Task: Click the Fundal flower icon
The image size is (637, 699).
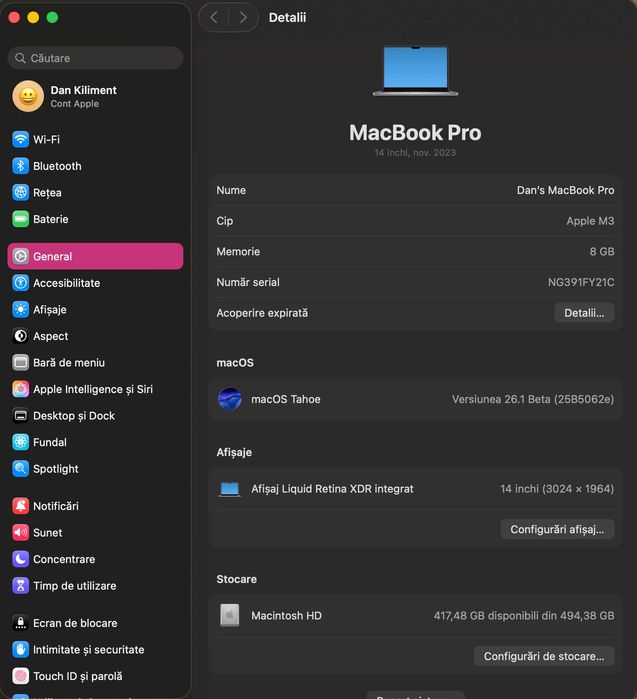Action: tap(21, 442)
